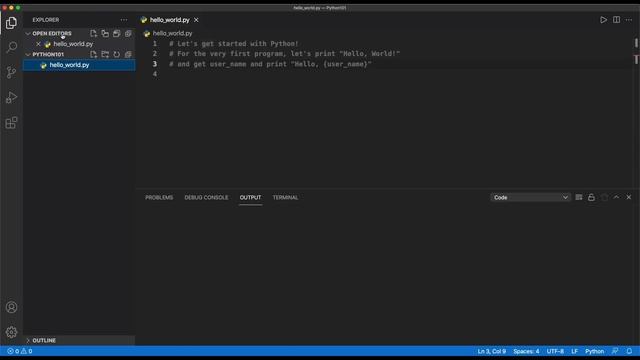Open notifications bell in status bar

point(629,351)
